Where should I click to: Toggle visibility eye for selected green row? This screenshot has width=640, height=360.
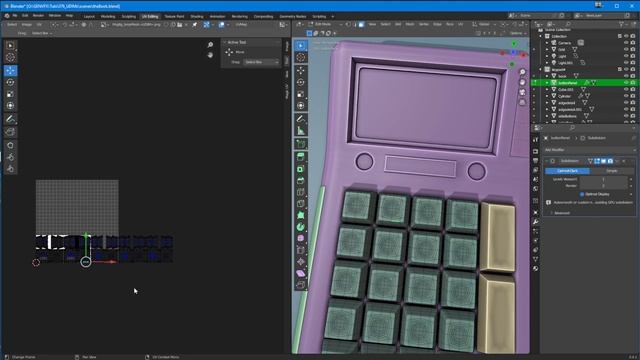pyautogui.click(x=626, y=83)
